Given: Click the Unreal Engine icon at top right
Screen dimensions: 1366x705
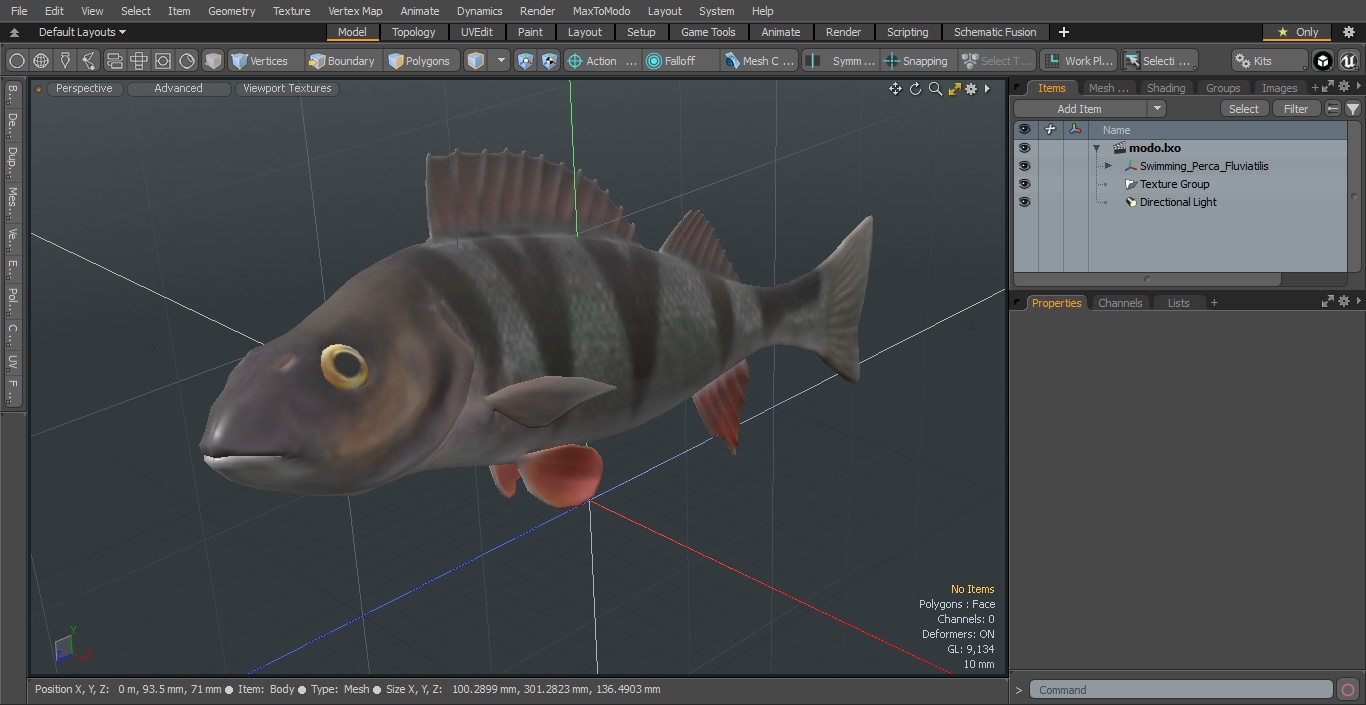Looking at the screenshot, I should (1349, 61).
